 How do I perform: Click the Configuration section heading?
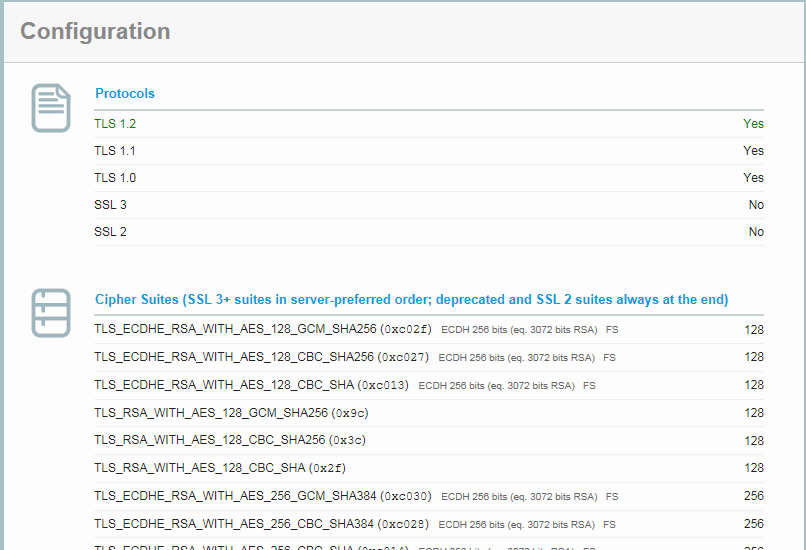[x=95, y=31]
